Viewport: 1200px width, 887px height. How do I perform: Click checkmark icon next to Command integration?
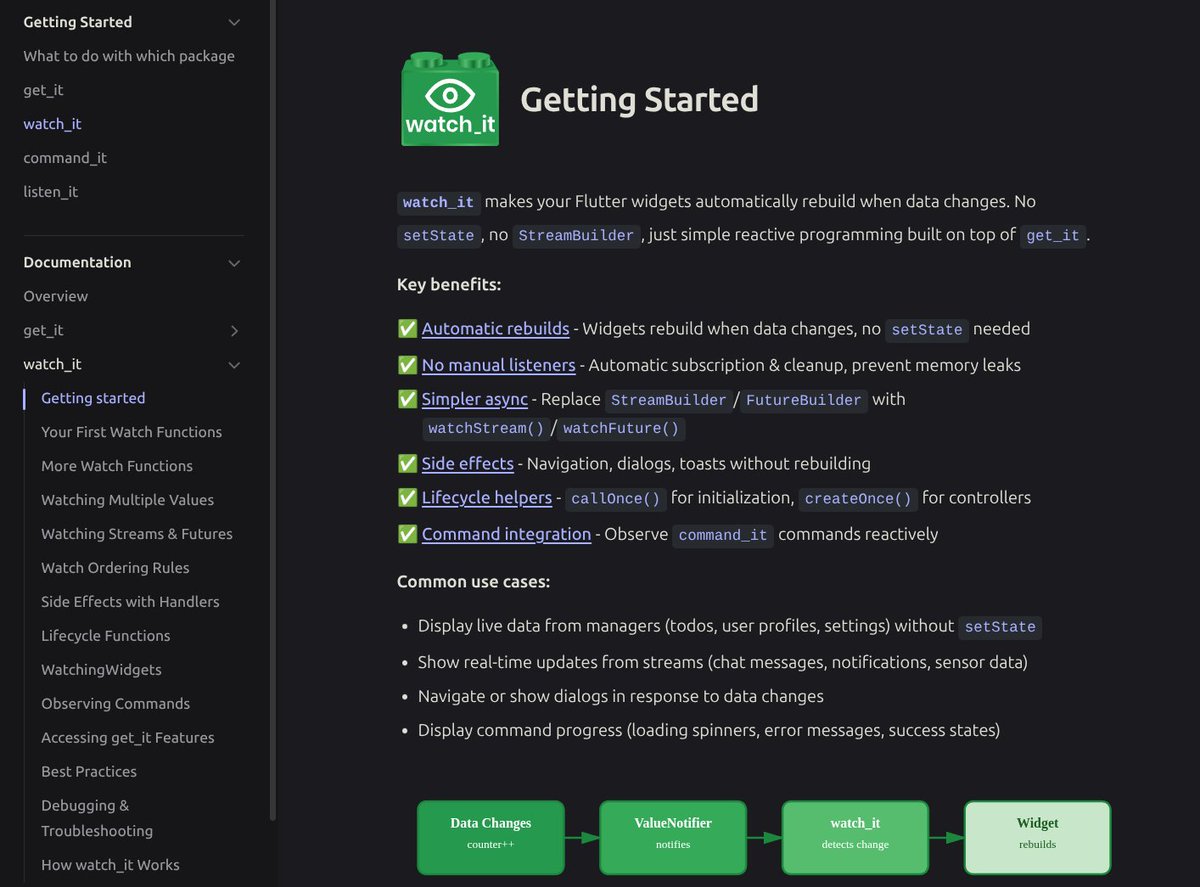pos(407,533)
